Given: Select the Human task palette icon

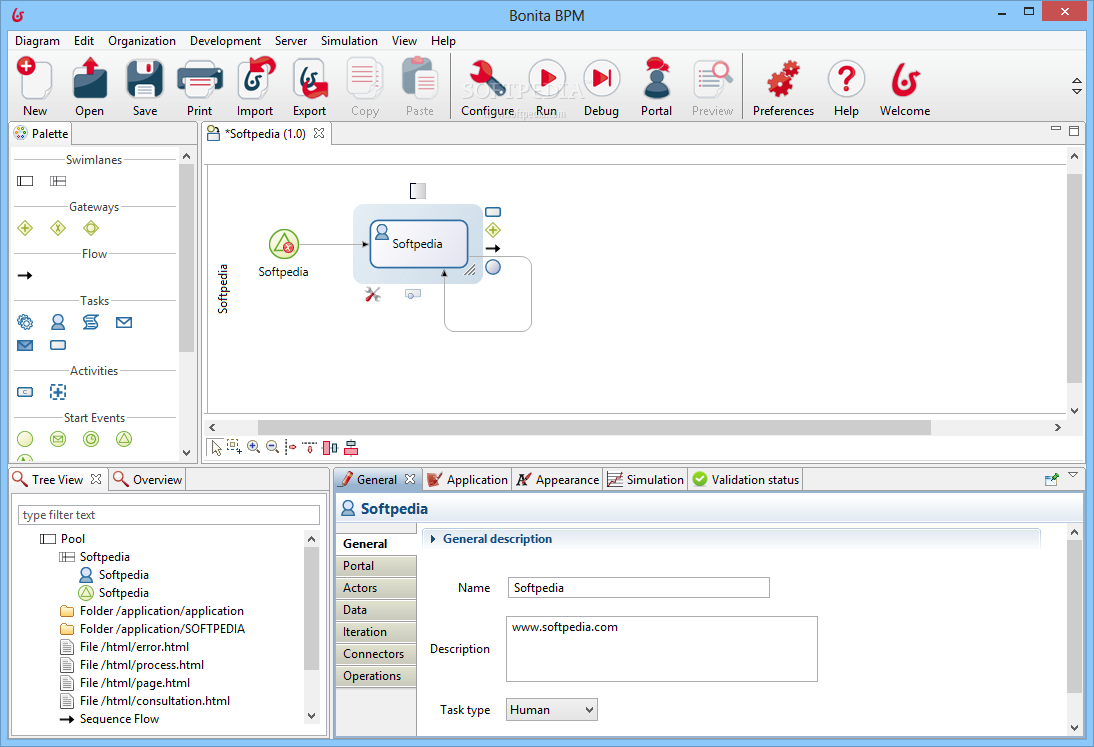Looking at the screenshot, I should tap(58, 322).
